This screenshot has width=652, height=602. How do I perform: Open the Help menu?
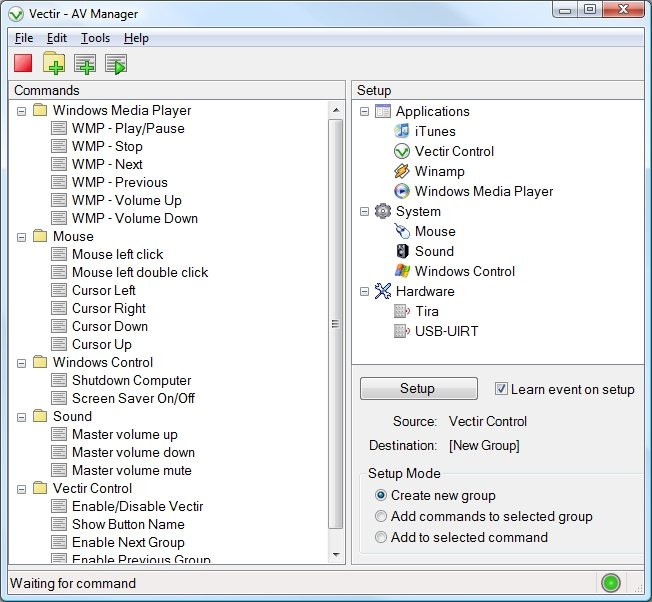point(136,38)
